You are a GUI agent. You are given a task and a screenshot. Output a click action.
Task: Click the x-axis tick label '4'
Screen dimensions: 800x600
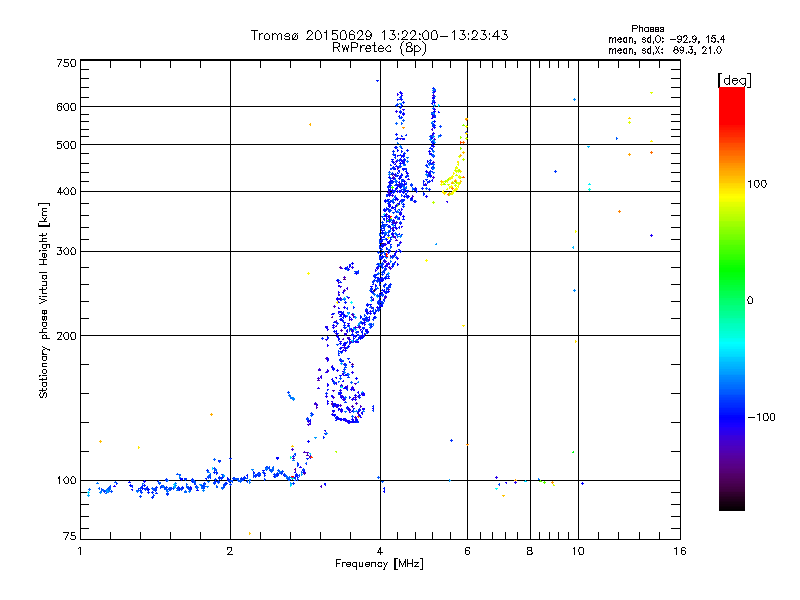click(380, 551)
